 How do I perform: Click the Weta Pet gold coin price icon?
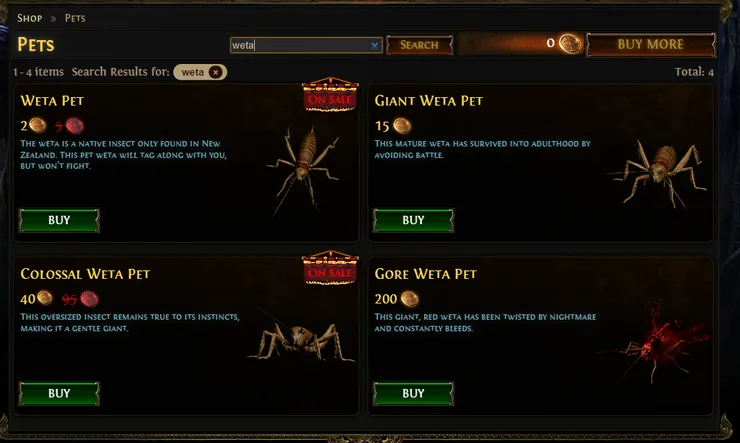point(38,125)
